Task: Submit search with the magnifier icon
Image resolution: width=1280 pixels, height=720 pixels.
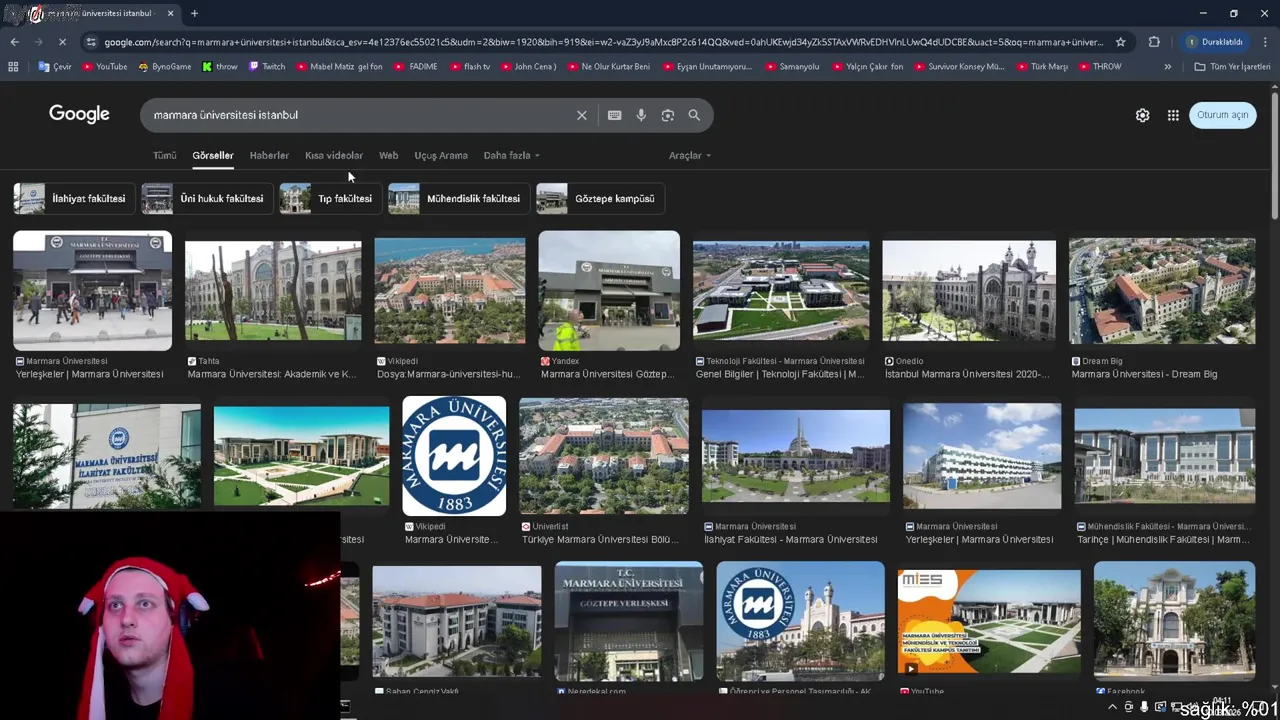Action: (694, 115)
